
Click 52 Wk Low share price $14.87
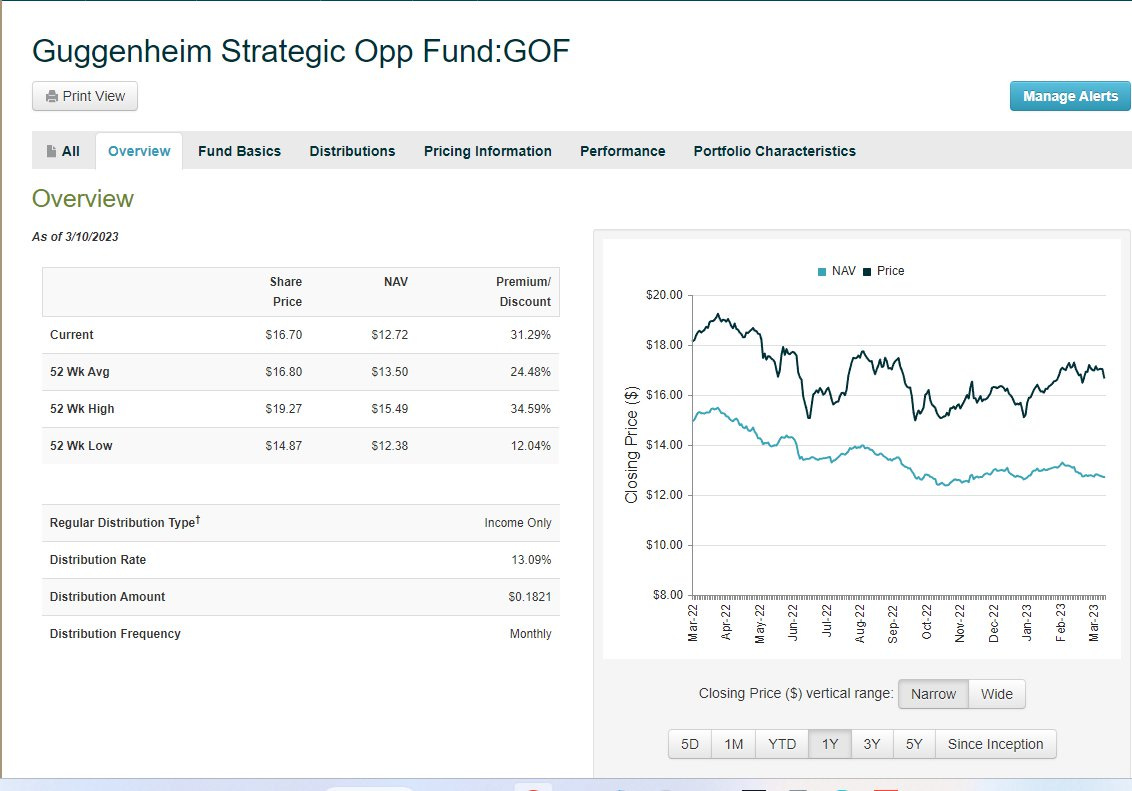click(284, 445)
